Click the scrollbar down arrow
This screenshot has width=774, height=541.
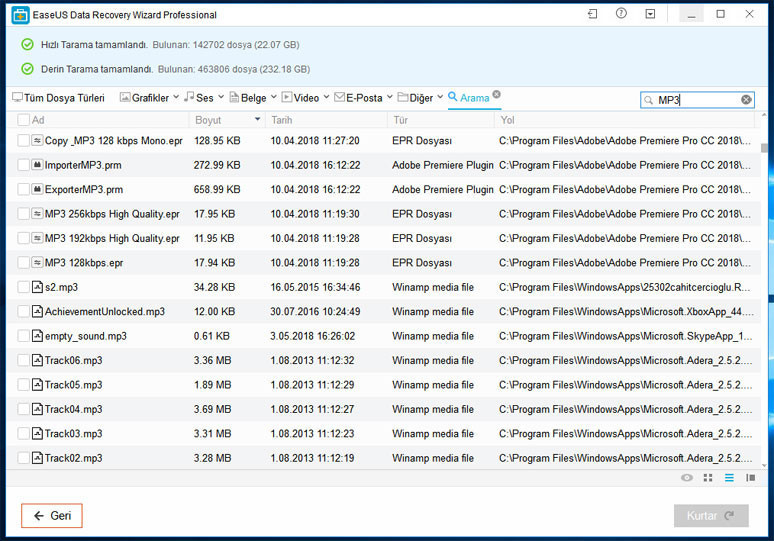point(764,464)
